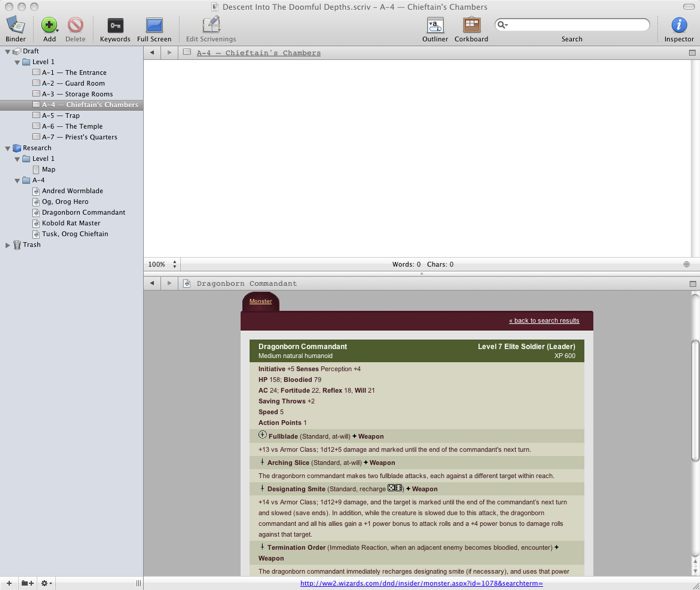The height and width of the screenshot is (590, 700).
Task: Click the web view vertical scrollbar
Action: pyautogui.click(x=695, y=400)
